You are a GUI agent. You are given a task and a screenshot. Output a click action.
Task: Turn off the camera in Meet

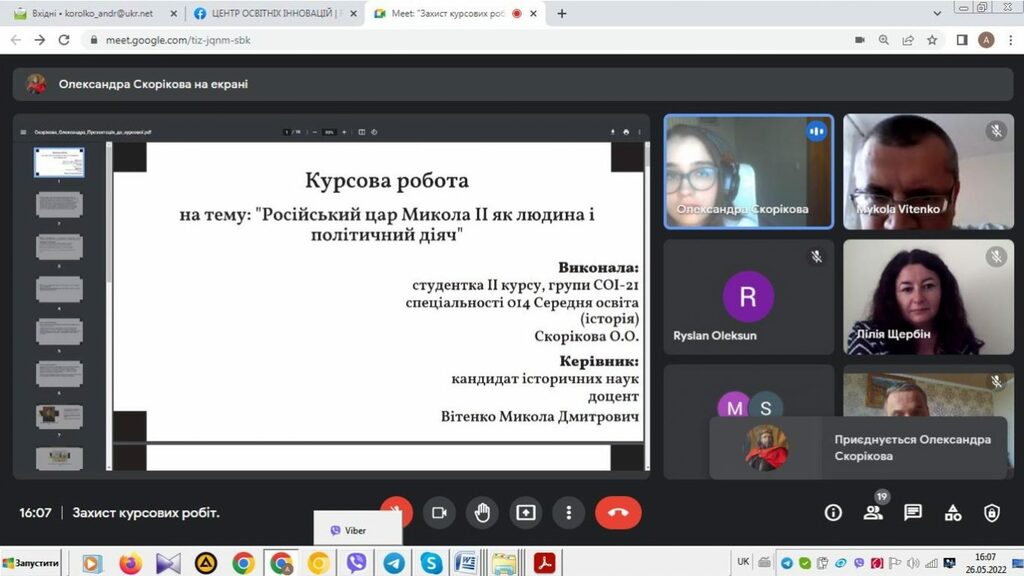coord(439,512)
